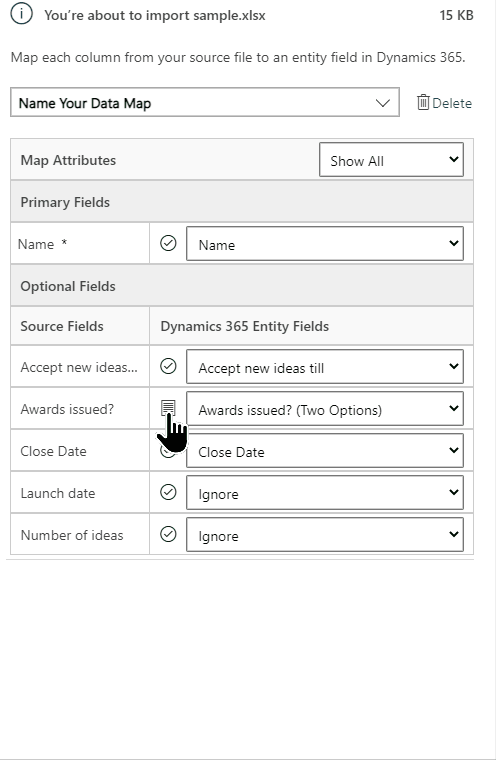Click the Name Your Data Map field
The image size is (496, 760).
coord(205,102)
